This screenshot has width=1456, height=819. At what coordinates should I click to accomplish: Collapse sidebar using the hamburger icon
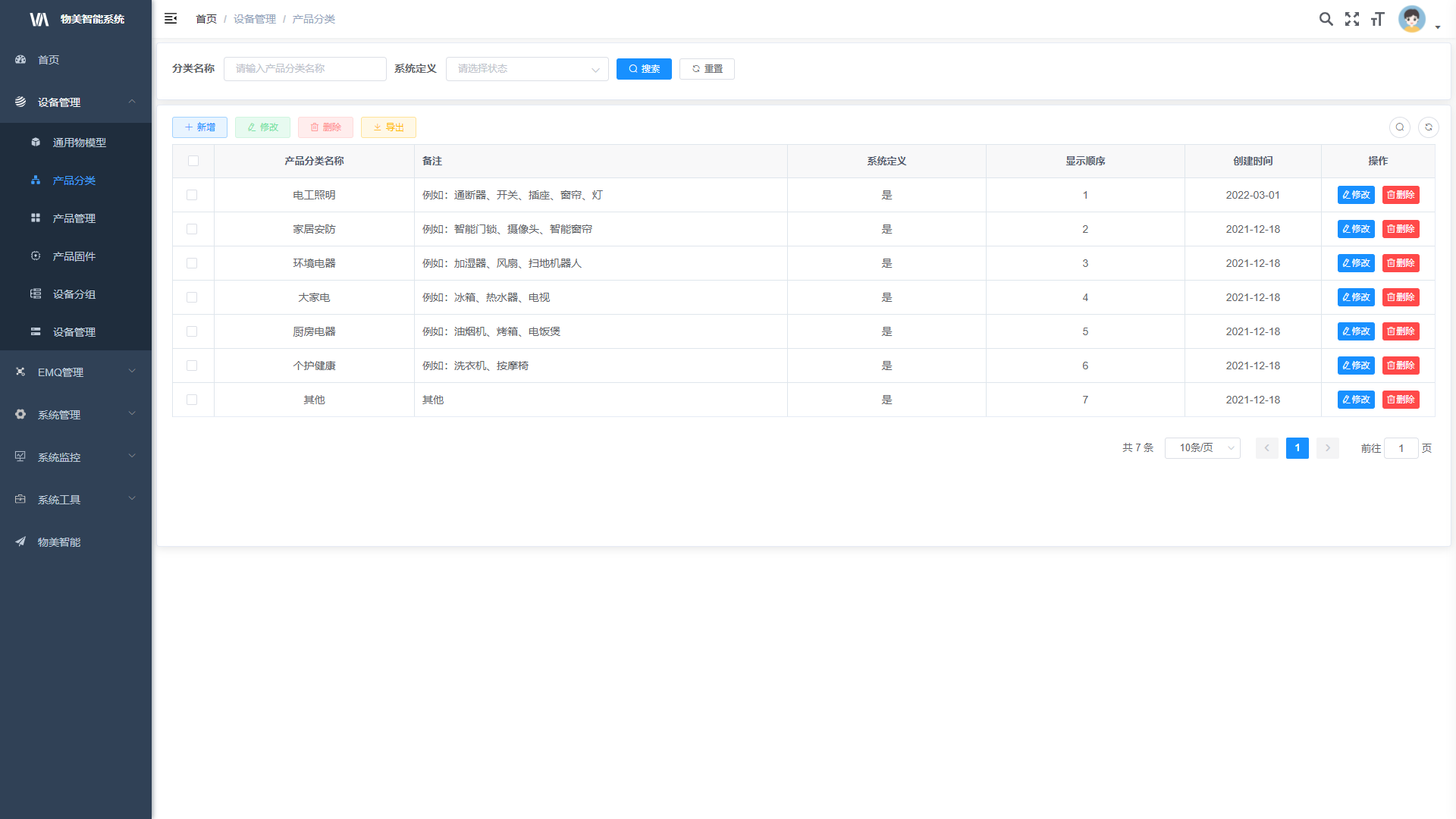coord(171,18)
